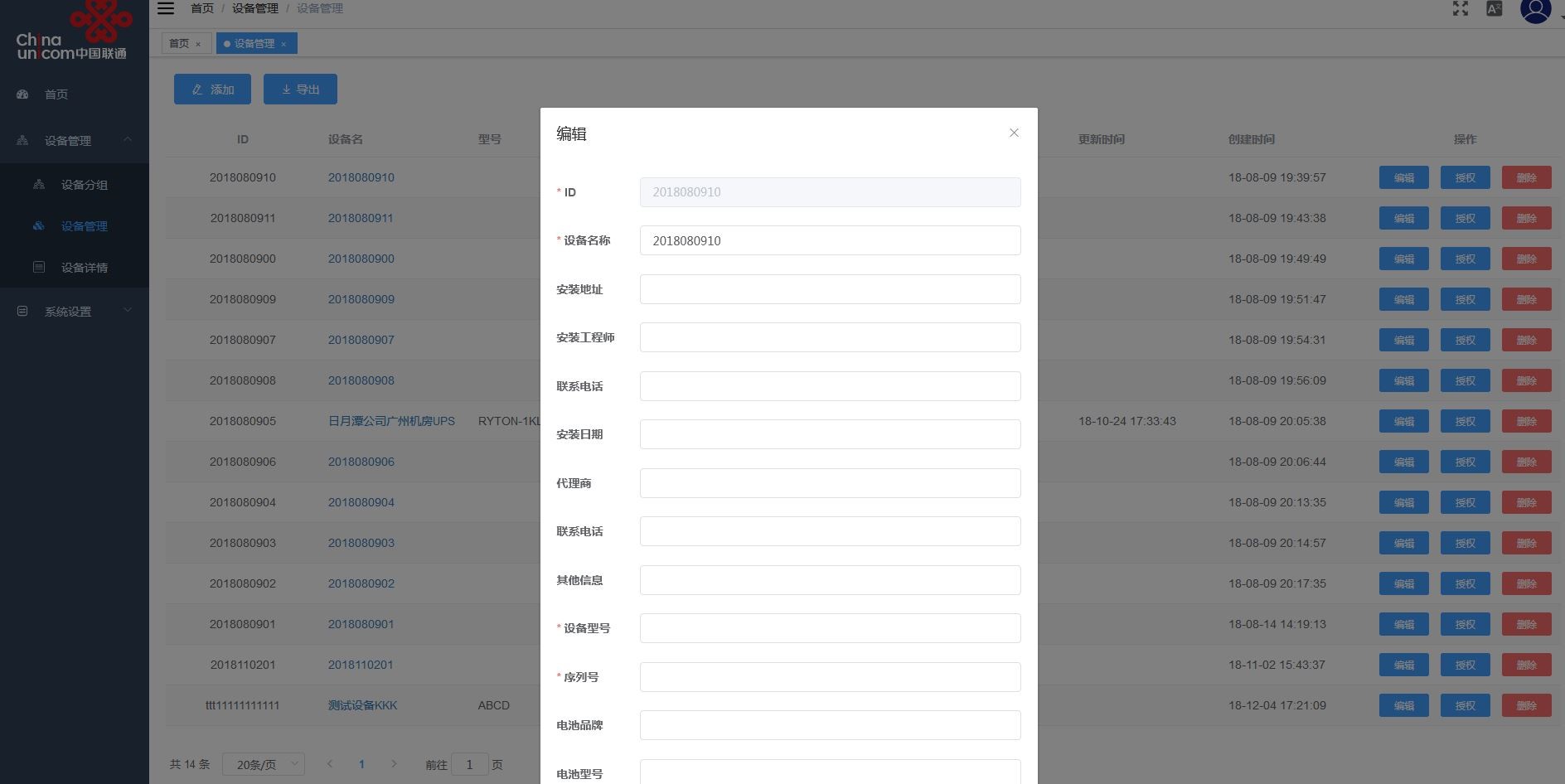
Task: Switch to the 首页 tab
Action: click(181, 43)
